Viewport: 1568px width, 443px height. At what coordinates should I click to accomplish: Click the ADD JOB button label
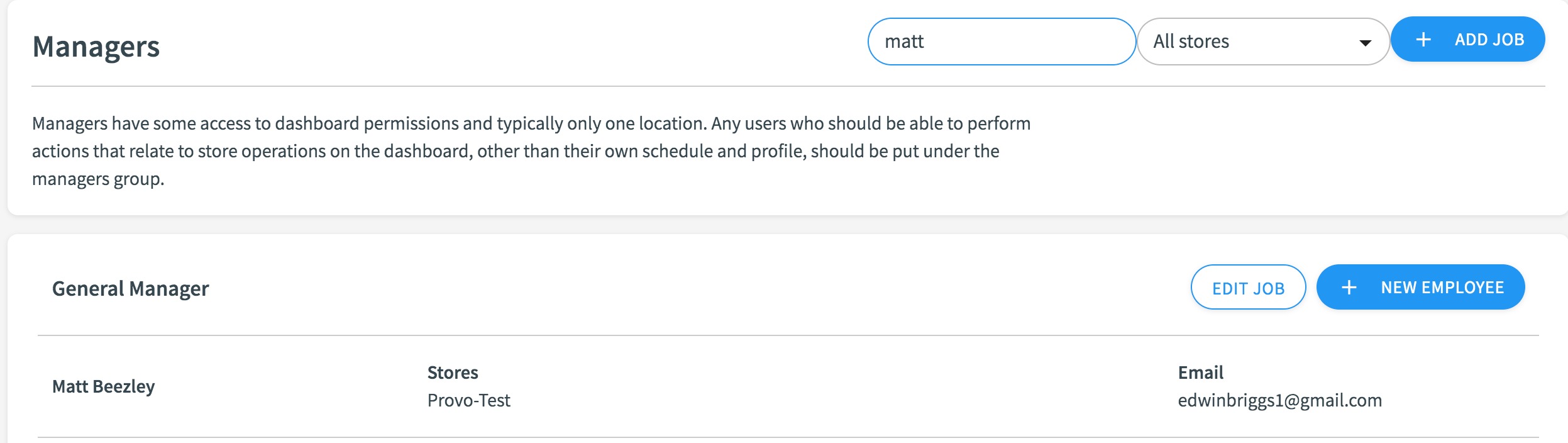click(x=1489, y=40)
